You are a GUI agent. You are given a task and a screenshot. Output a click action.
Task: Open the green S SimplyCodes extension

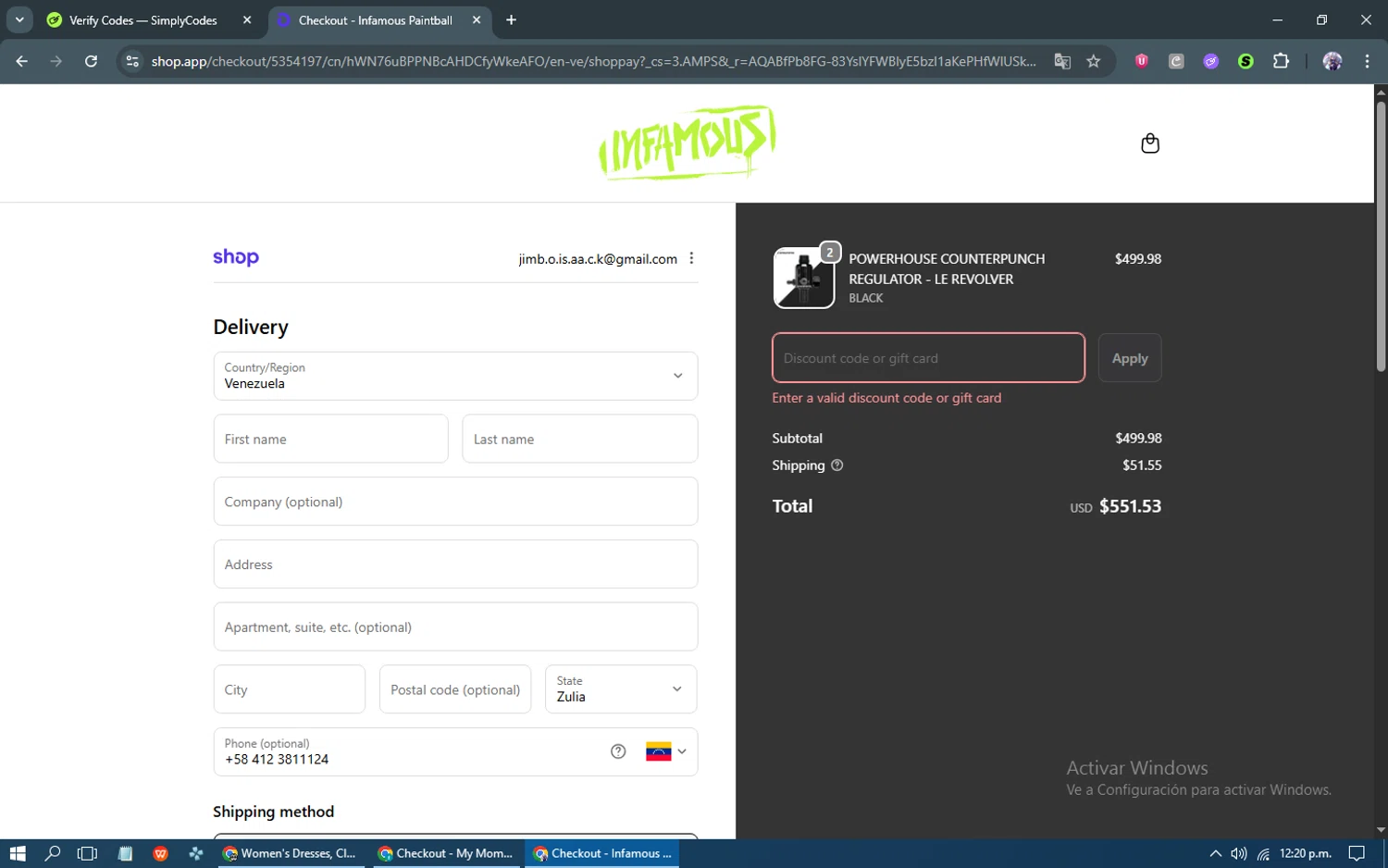click(x=1245, y=61)
